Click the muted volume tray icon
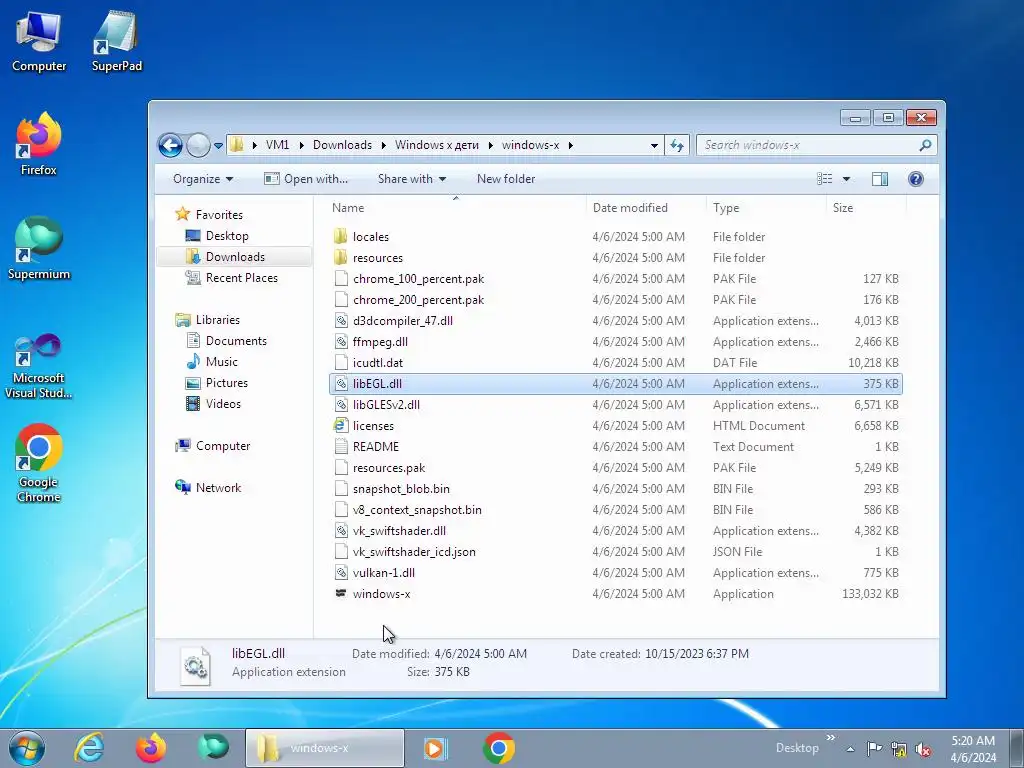This screenshot has height=768, width=1024. 923,748
